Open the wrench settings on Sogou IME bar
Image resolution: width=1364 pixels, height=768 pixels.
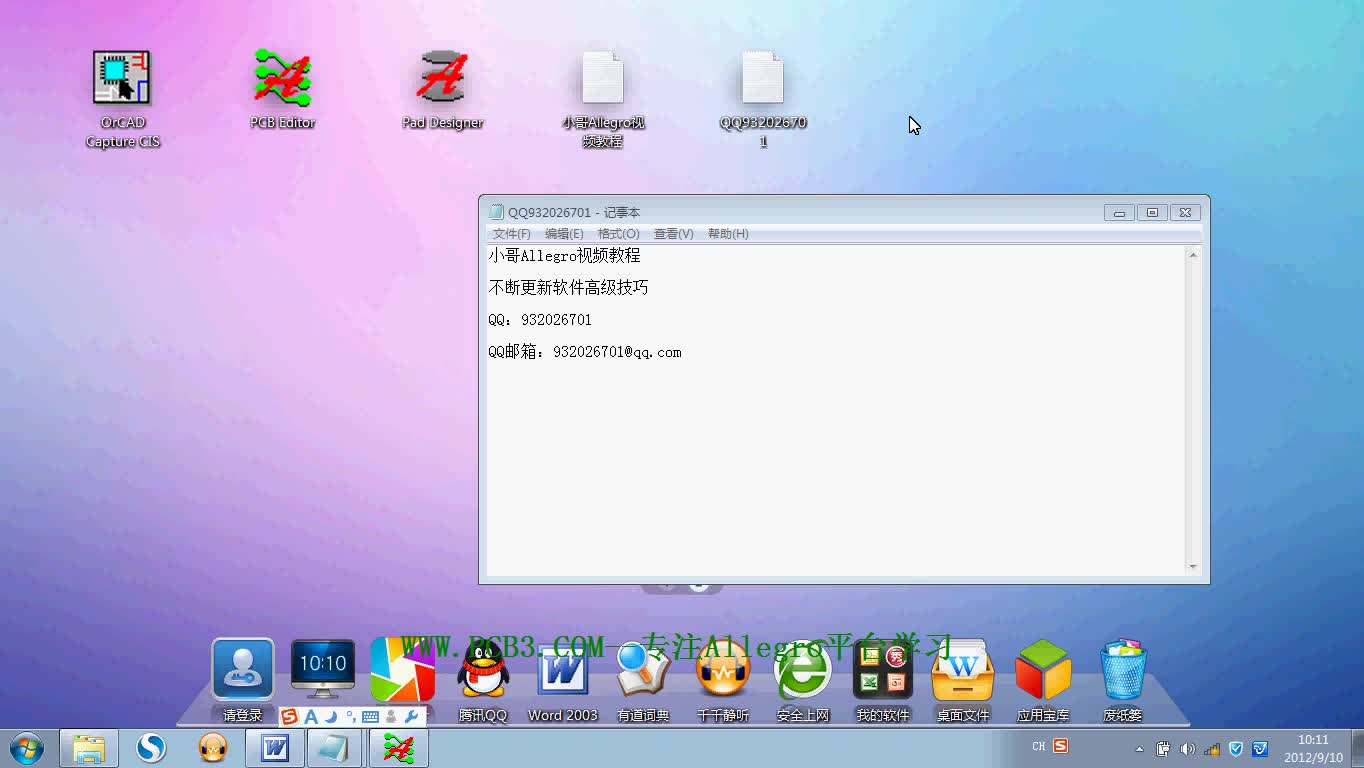pyautogui.click(x=410, y=716)
